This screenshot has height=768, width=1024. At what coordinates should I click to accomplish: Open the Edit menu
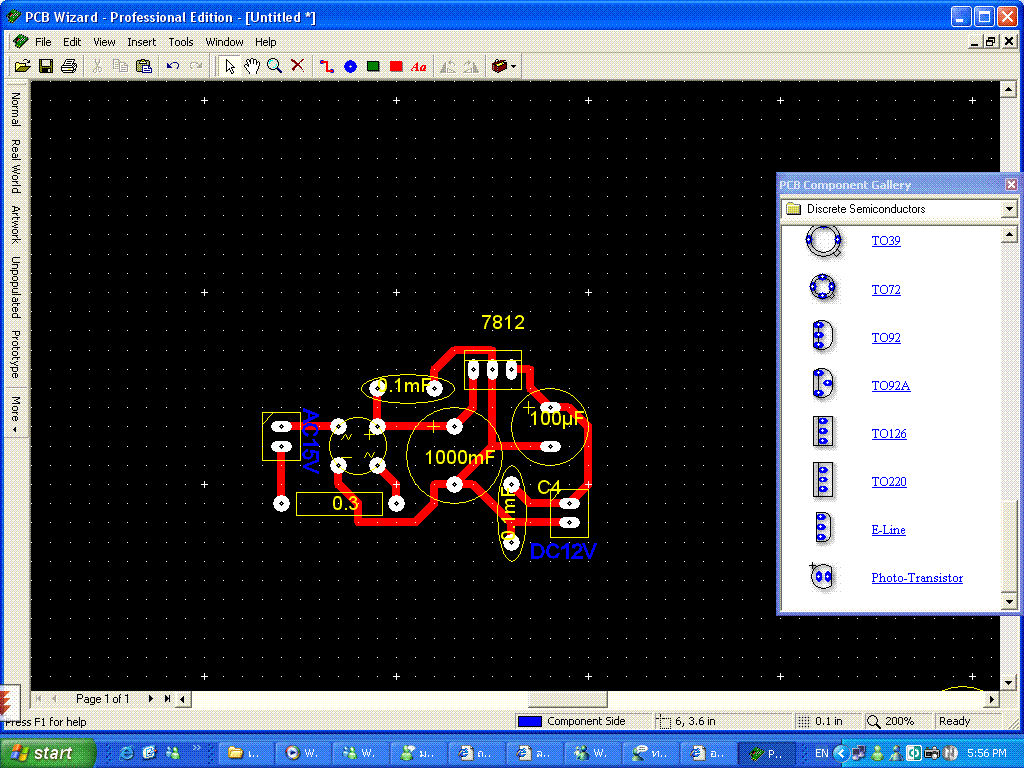[72, 42]
